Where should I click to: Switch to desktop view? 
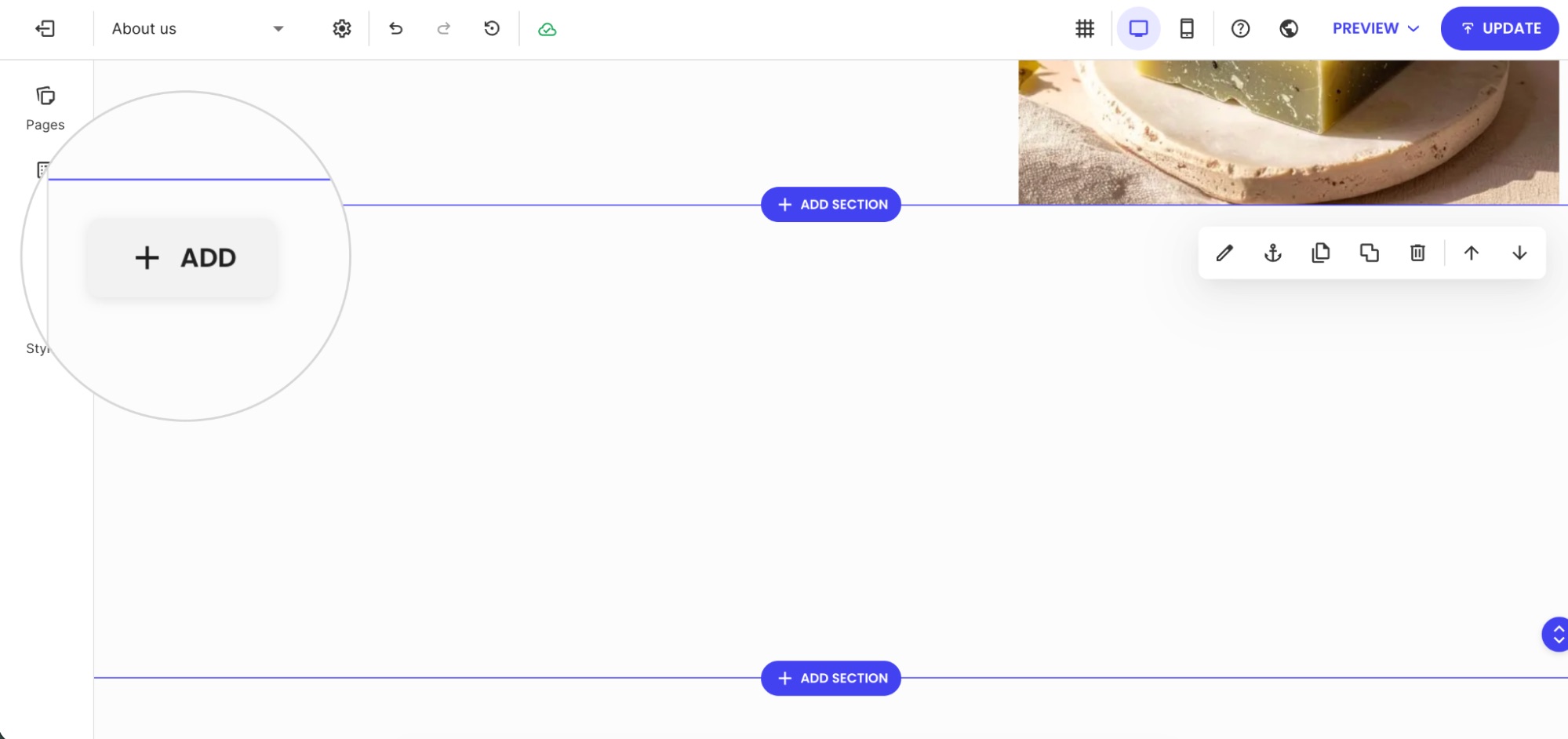pos(1139,29)
